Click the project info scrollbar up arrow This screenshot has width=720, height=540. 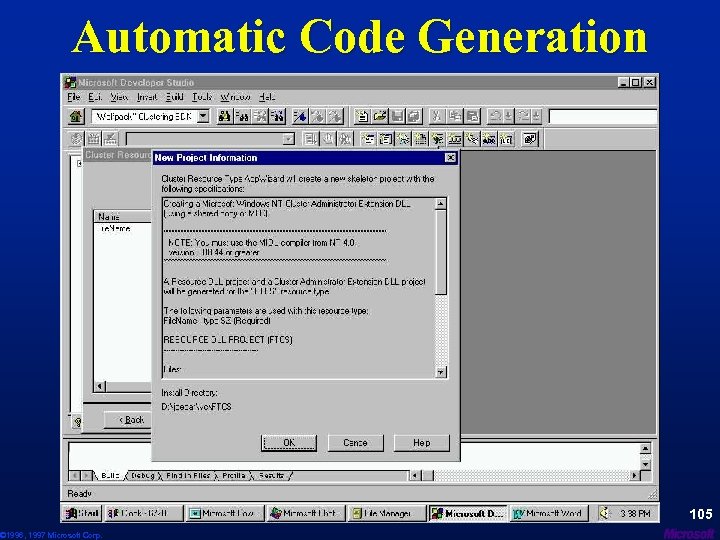440,203
